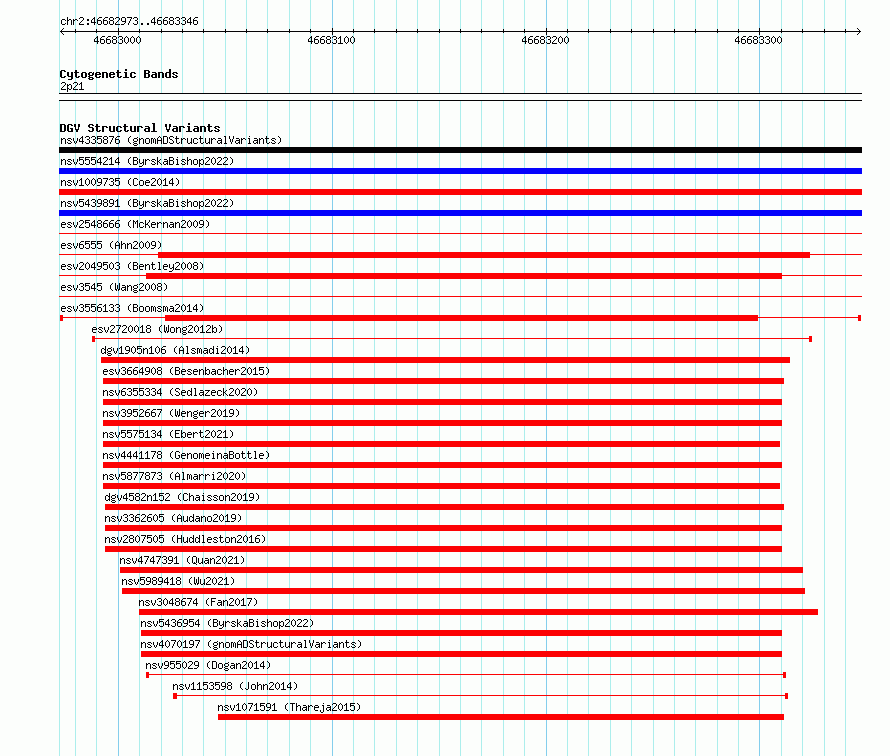Open nsv3362605 (Audano2019) label
The height and width of the screenshot is (756, 890).
coord(173,518)
